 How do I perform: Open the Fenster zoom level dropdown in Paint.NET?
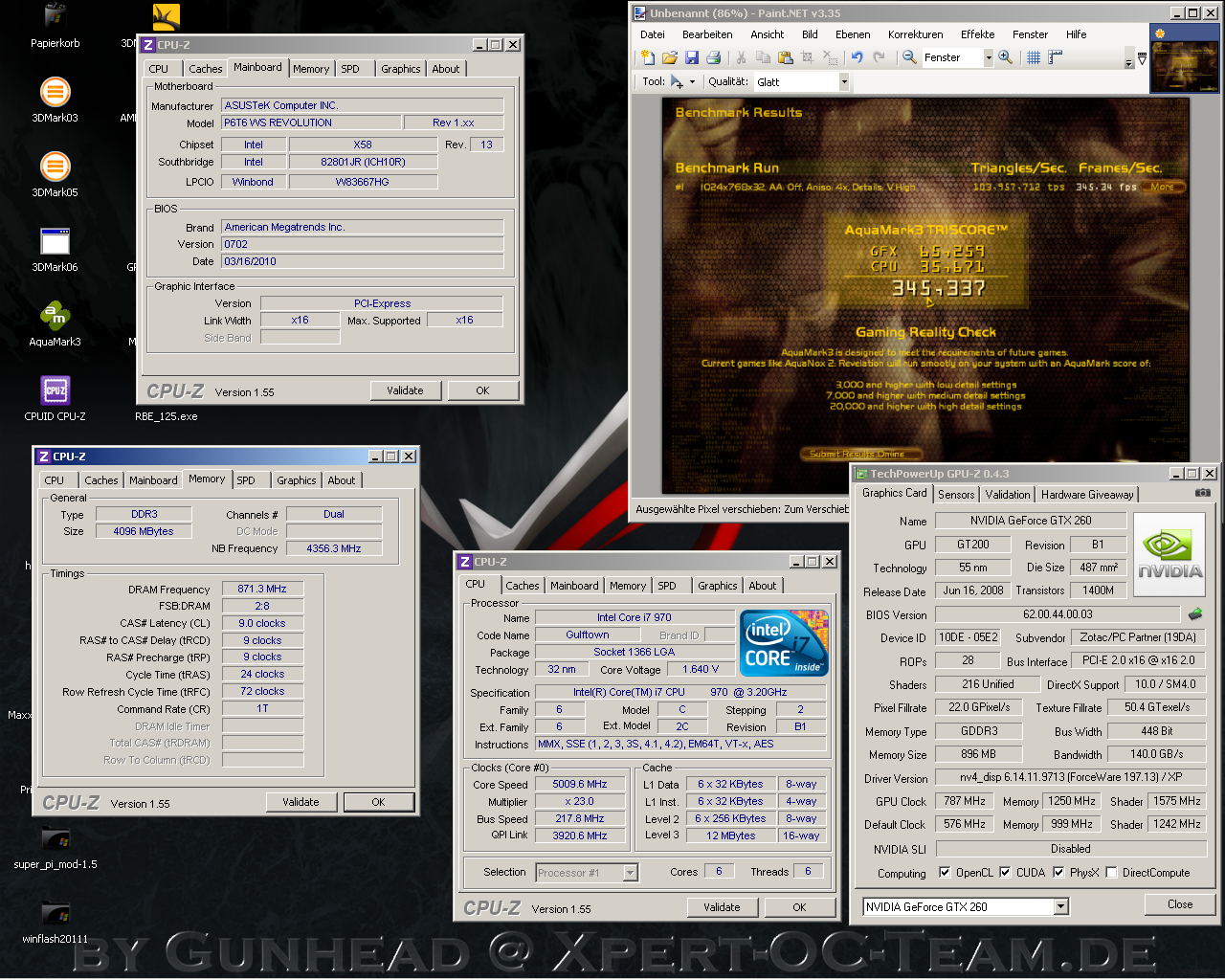[989, 57]
